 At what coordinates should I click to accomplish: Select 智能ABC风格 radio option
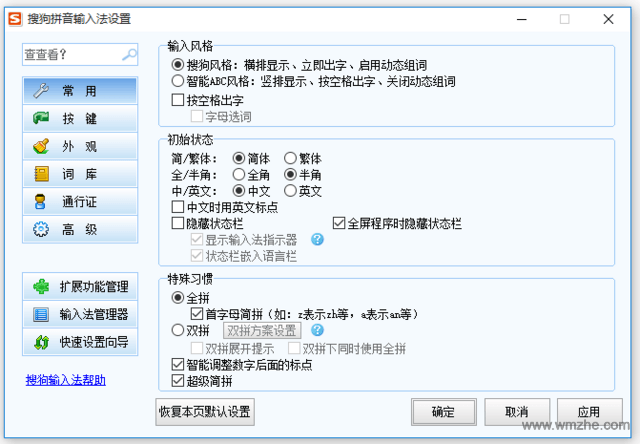178,81
